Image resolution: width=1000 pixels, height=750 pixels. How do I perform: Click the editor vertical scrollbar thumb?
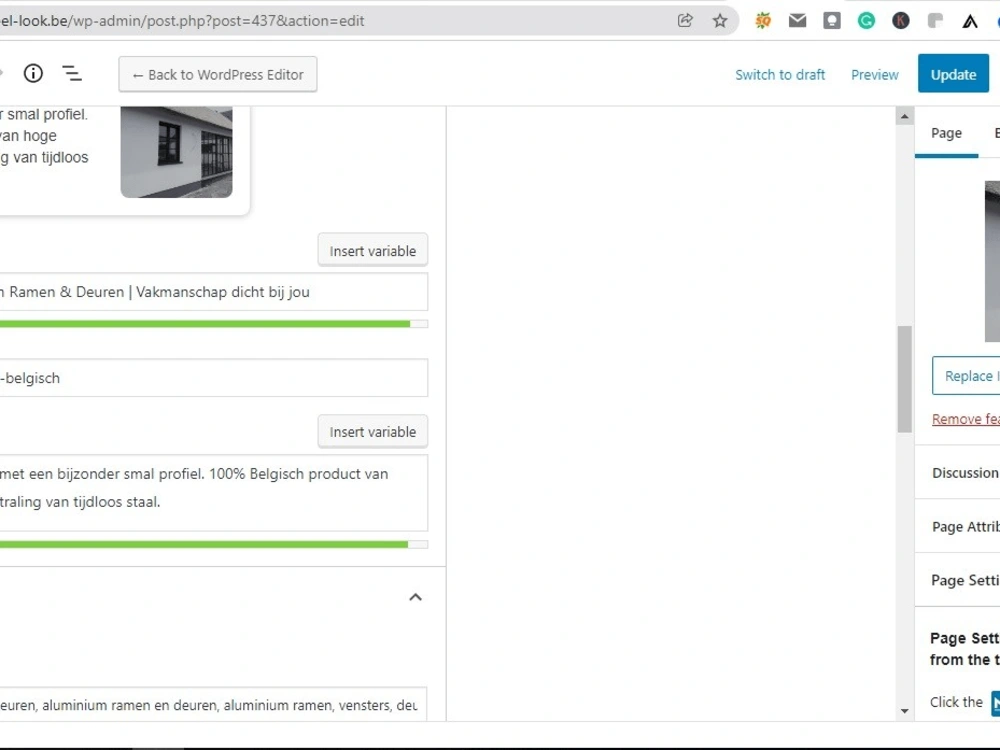coord(904,379)
